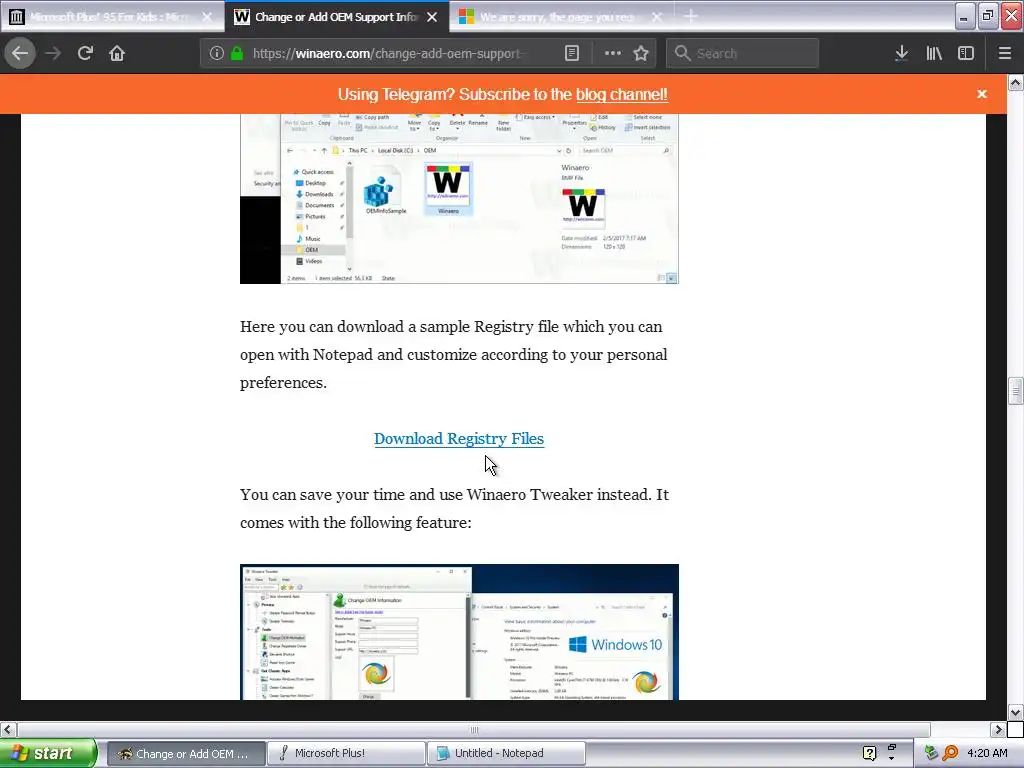Click the help question mark tray icon
1024x768 pixels.
pyautogui.click(x=869, y=754)
